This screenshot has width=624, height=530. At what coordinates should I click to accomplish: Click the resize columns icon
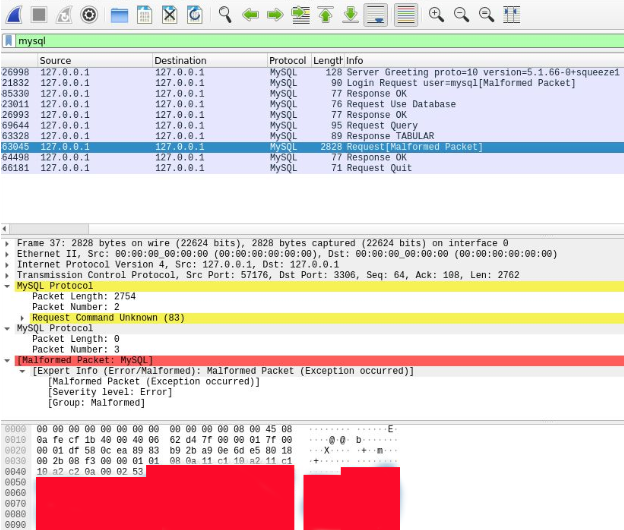click(511, 14)
